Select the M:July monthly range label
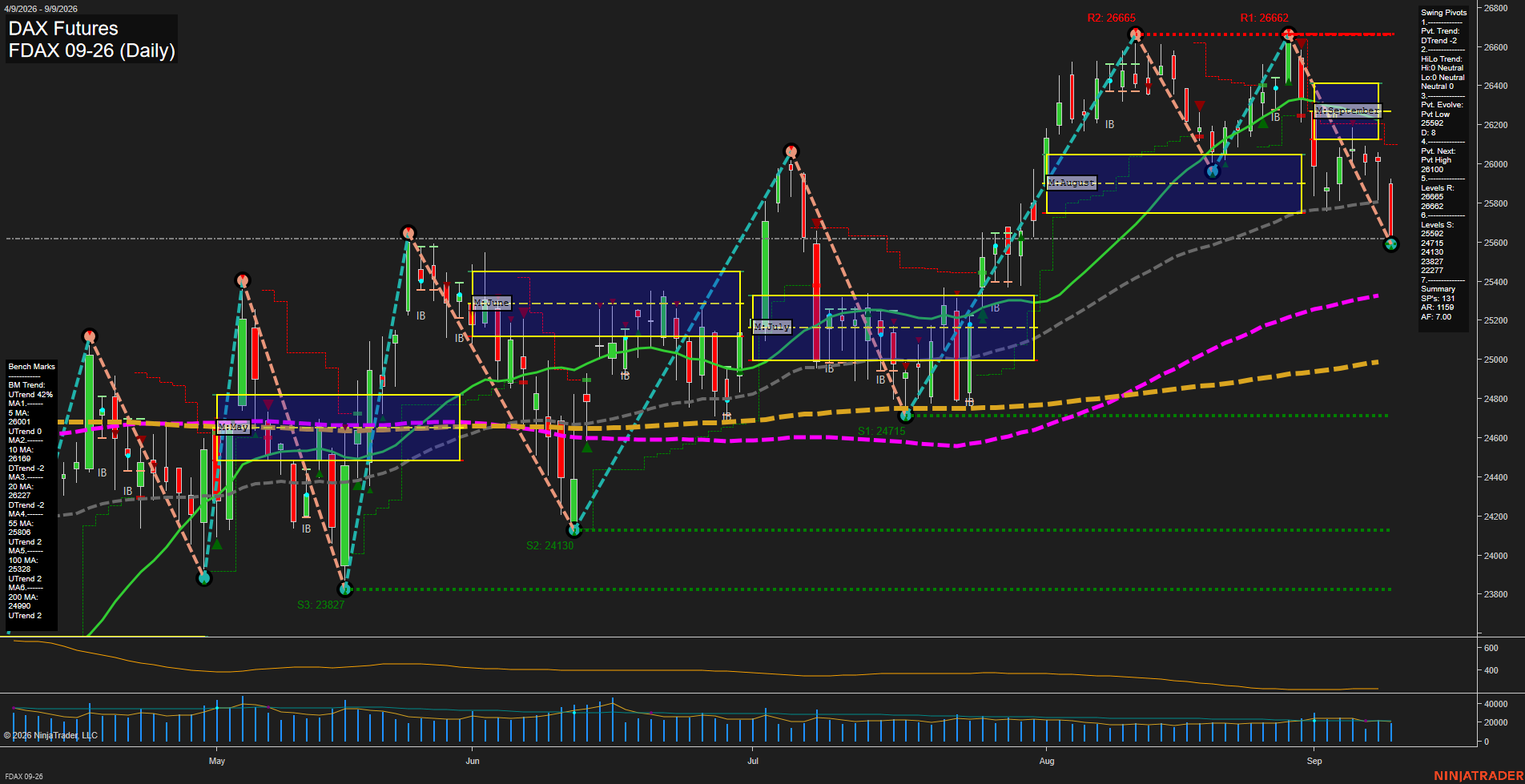The image size is (1525, 784). tap(772, 327)
